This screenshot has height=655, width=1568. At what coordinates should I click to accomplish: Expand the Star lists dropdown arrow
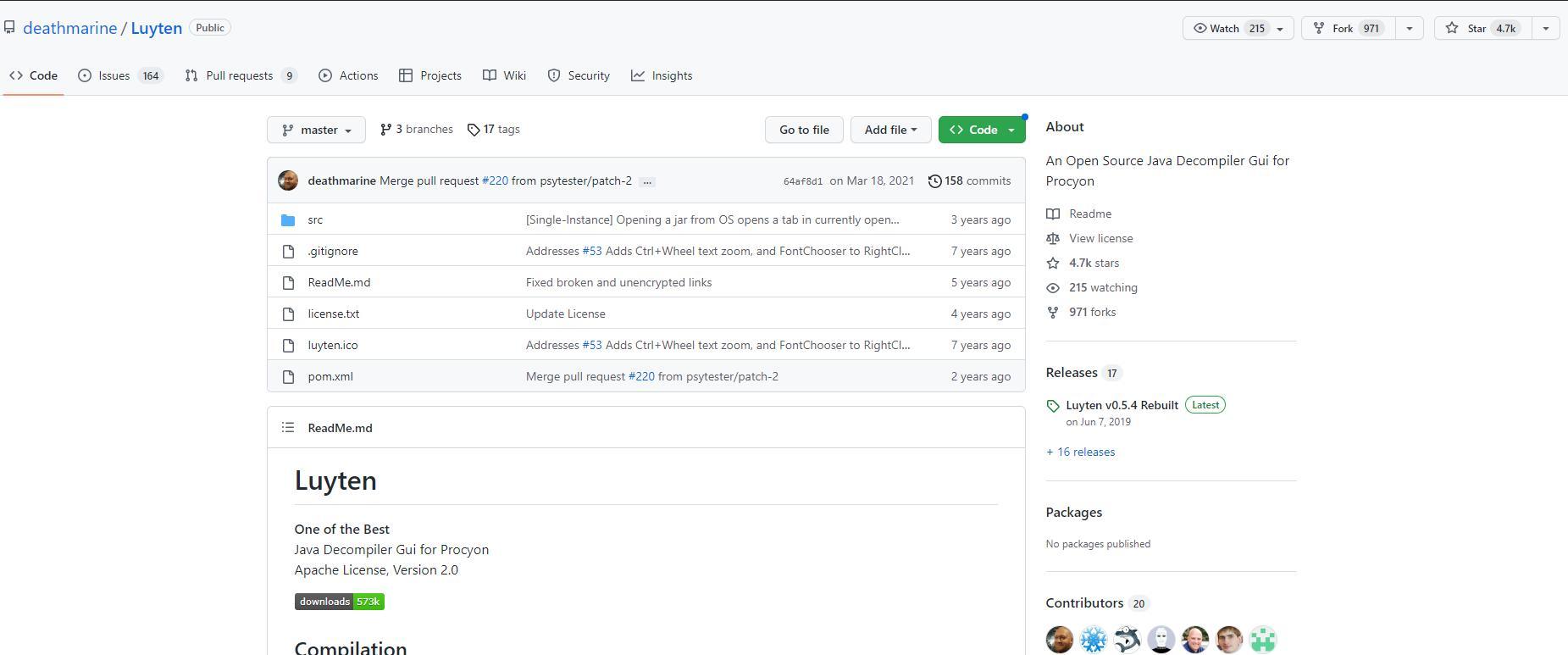pyautogui.click(x=1545, y=28)
